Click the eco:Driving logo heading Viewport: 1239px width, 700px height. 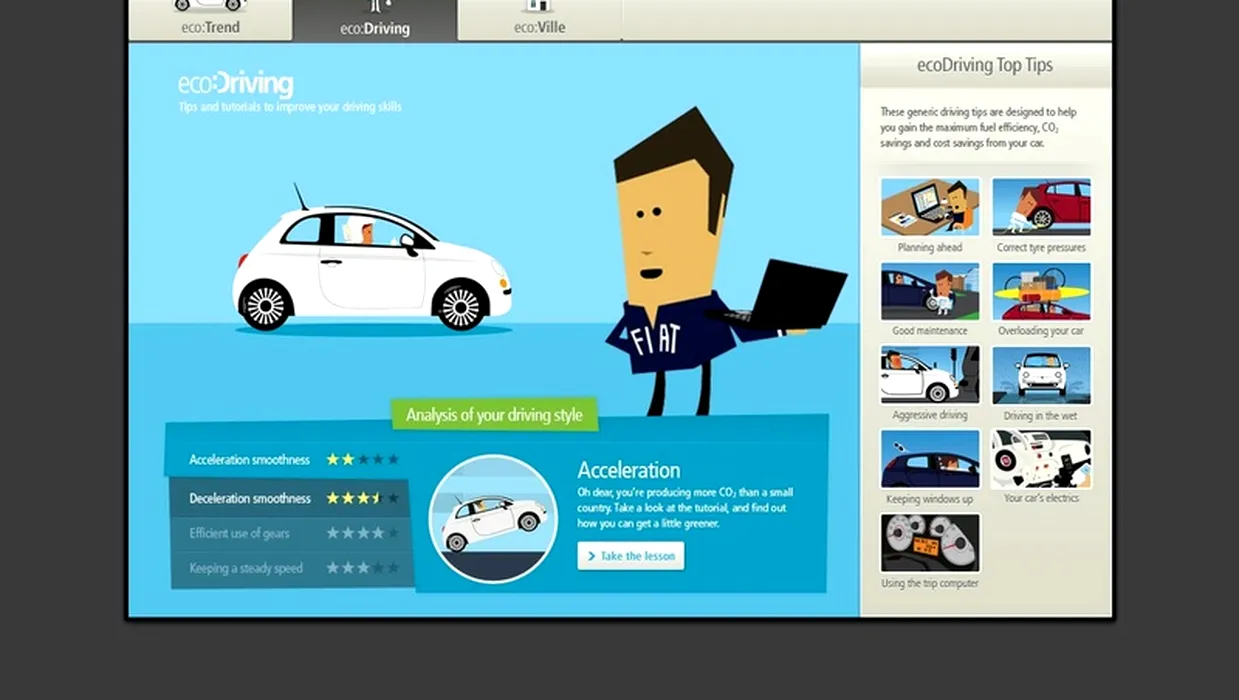[236, 85]
